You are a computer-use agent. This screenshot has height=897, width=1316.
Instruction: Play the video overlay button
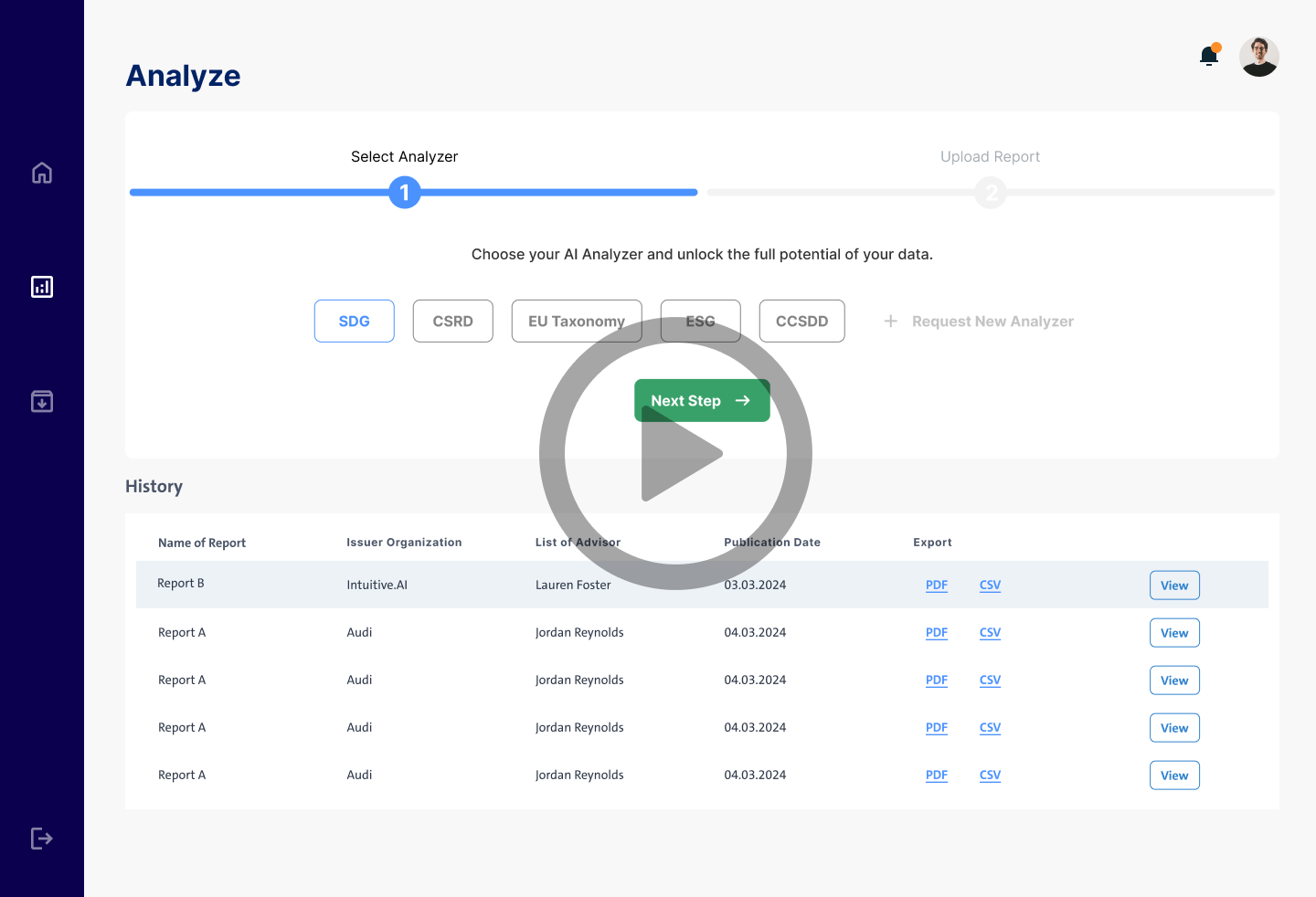tap(675, 454)
